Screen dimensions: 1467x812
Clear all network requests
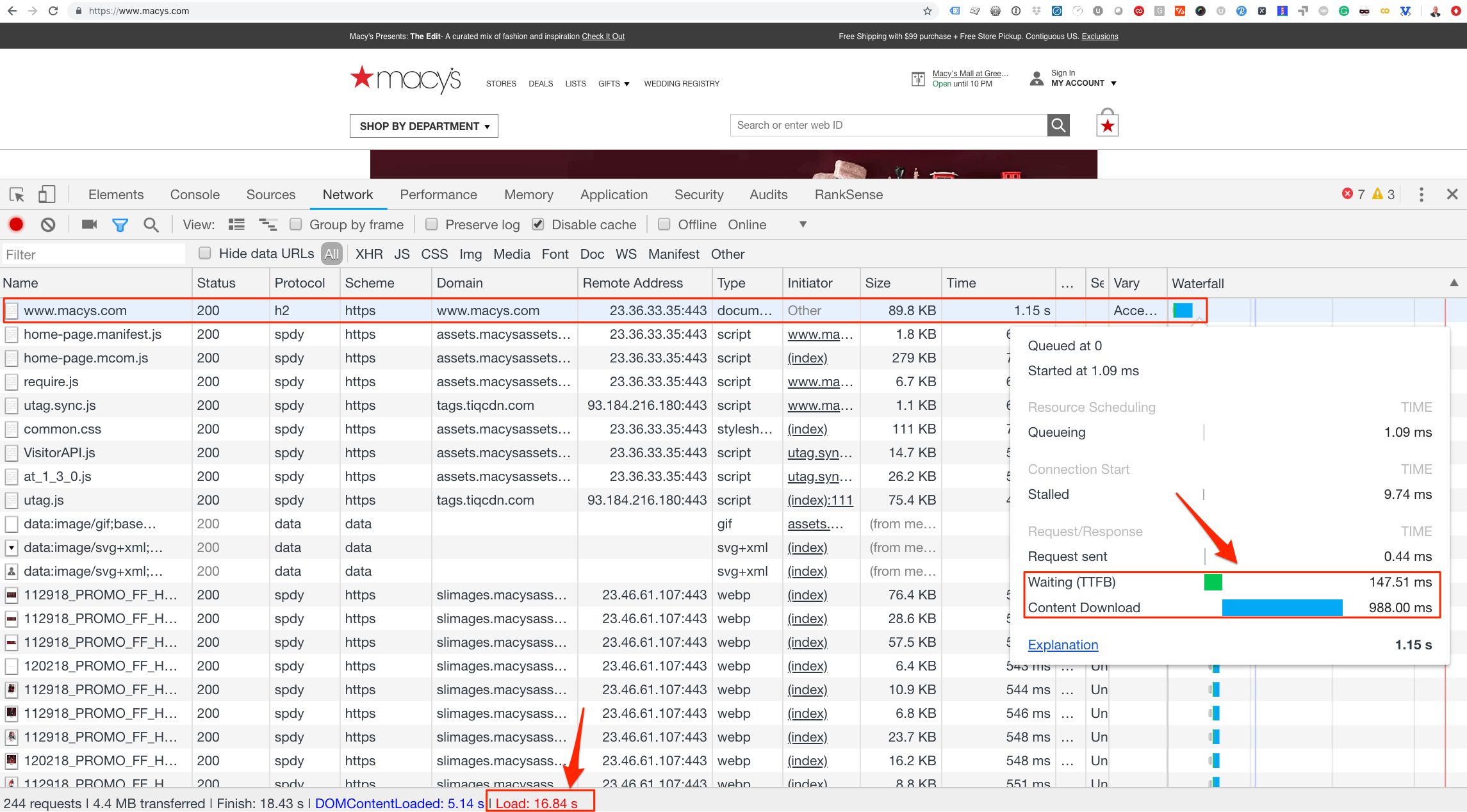(47, 224)
